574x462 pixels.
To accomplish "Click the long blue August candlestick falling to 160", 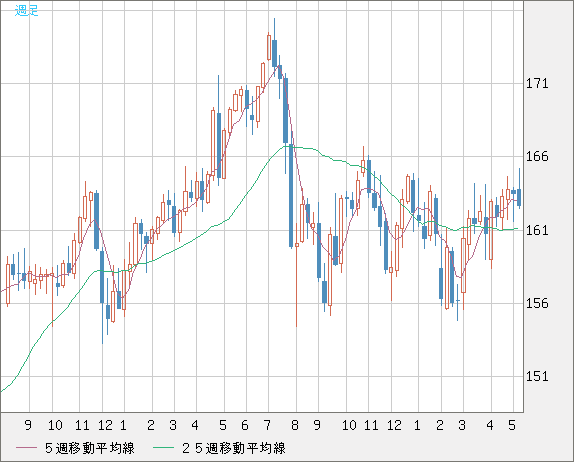I will pos(291,196).
